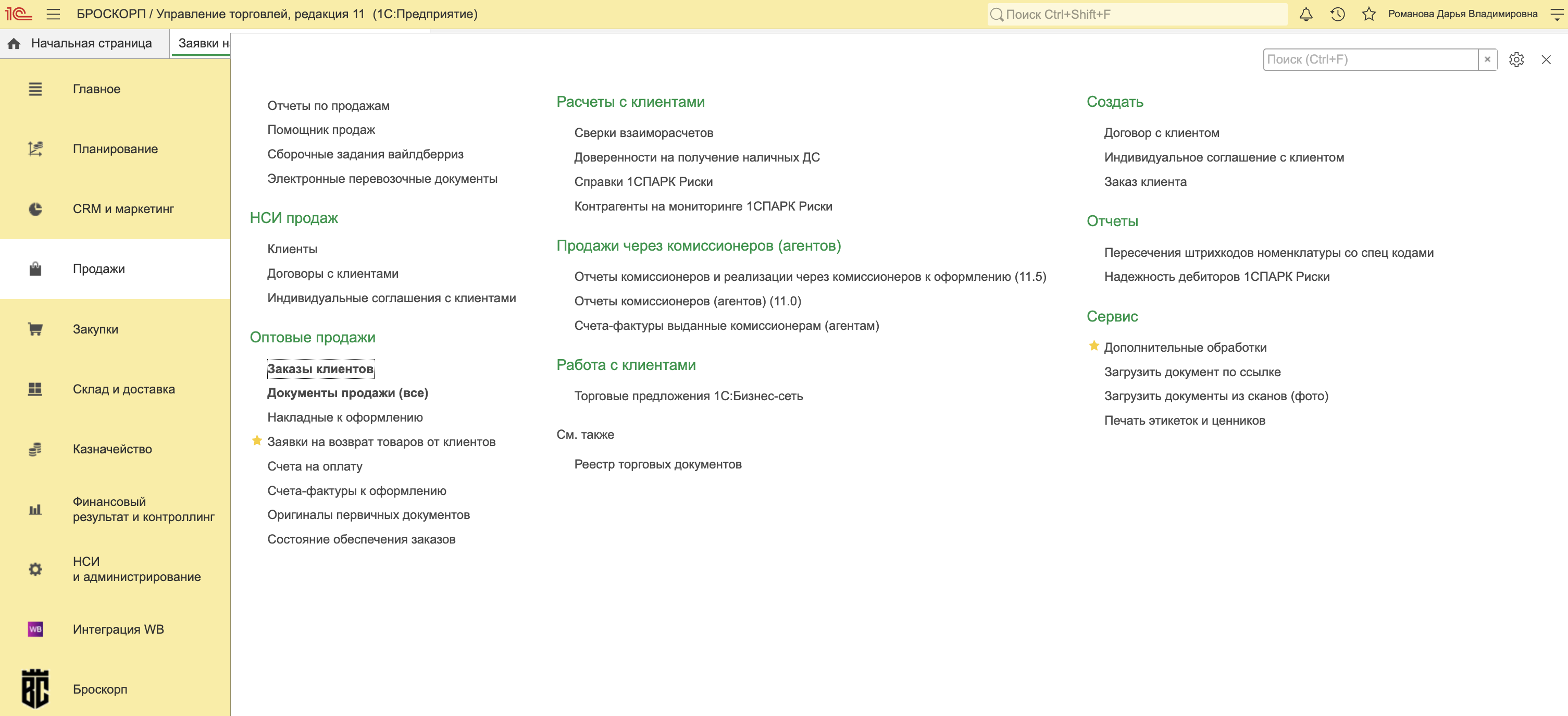Viewport: 1568px width, 716px height.
Task: Open Загрузить документ по ссылке
Action: point(1192,372)
